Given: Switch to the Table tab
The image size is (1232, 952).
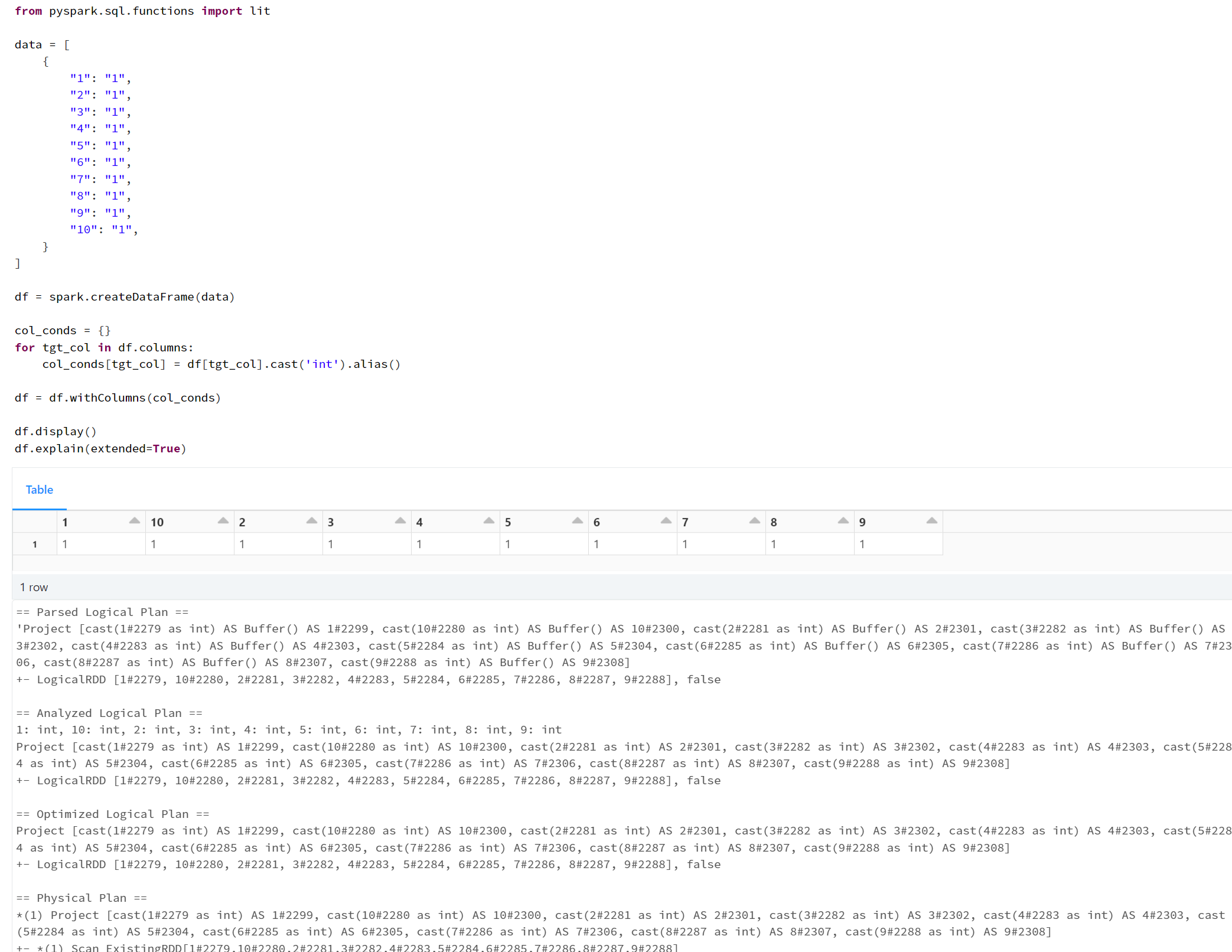Looking at the screenshot, I should coord(39,490).
